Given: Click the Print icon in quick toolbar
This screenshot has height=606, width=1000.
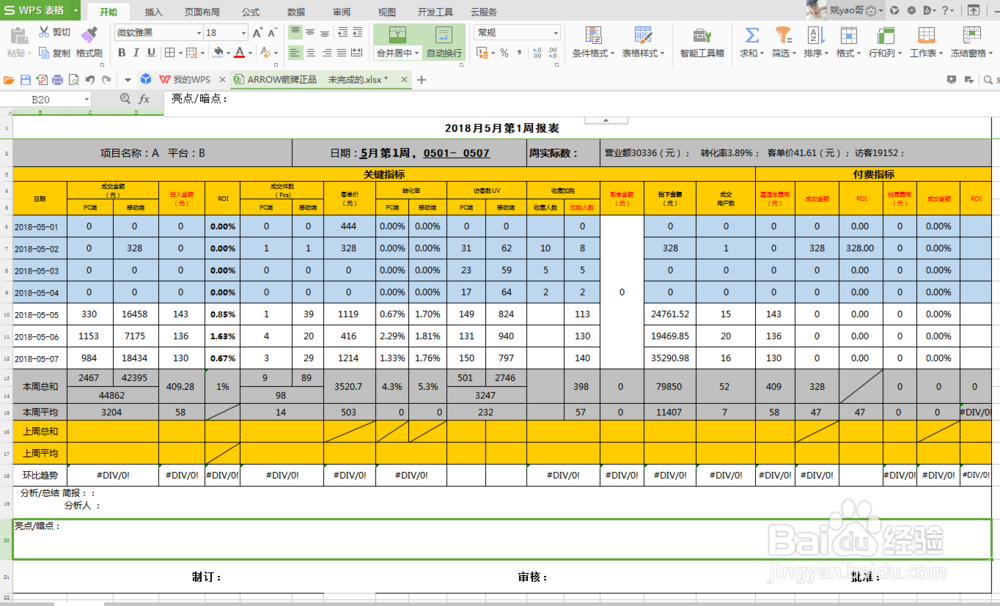Looking at the screenshot, I should (58, 80).
